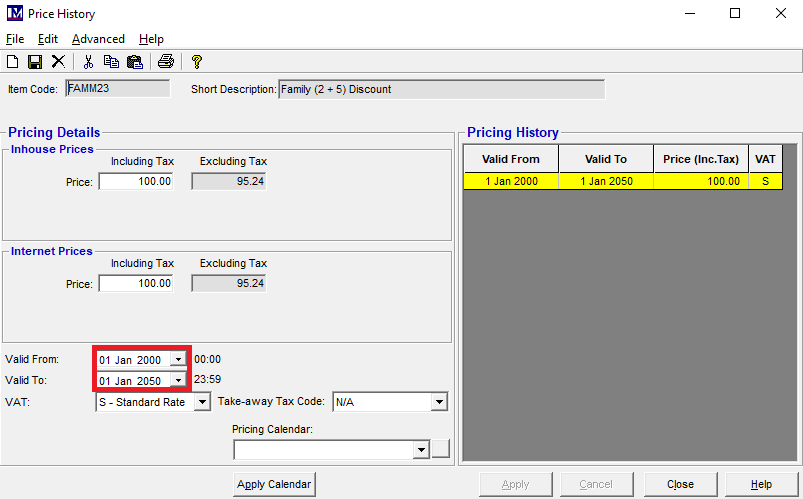Click the disabled Apply button
Screen dimensions: 803x499
(x=515, y=484)
